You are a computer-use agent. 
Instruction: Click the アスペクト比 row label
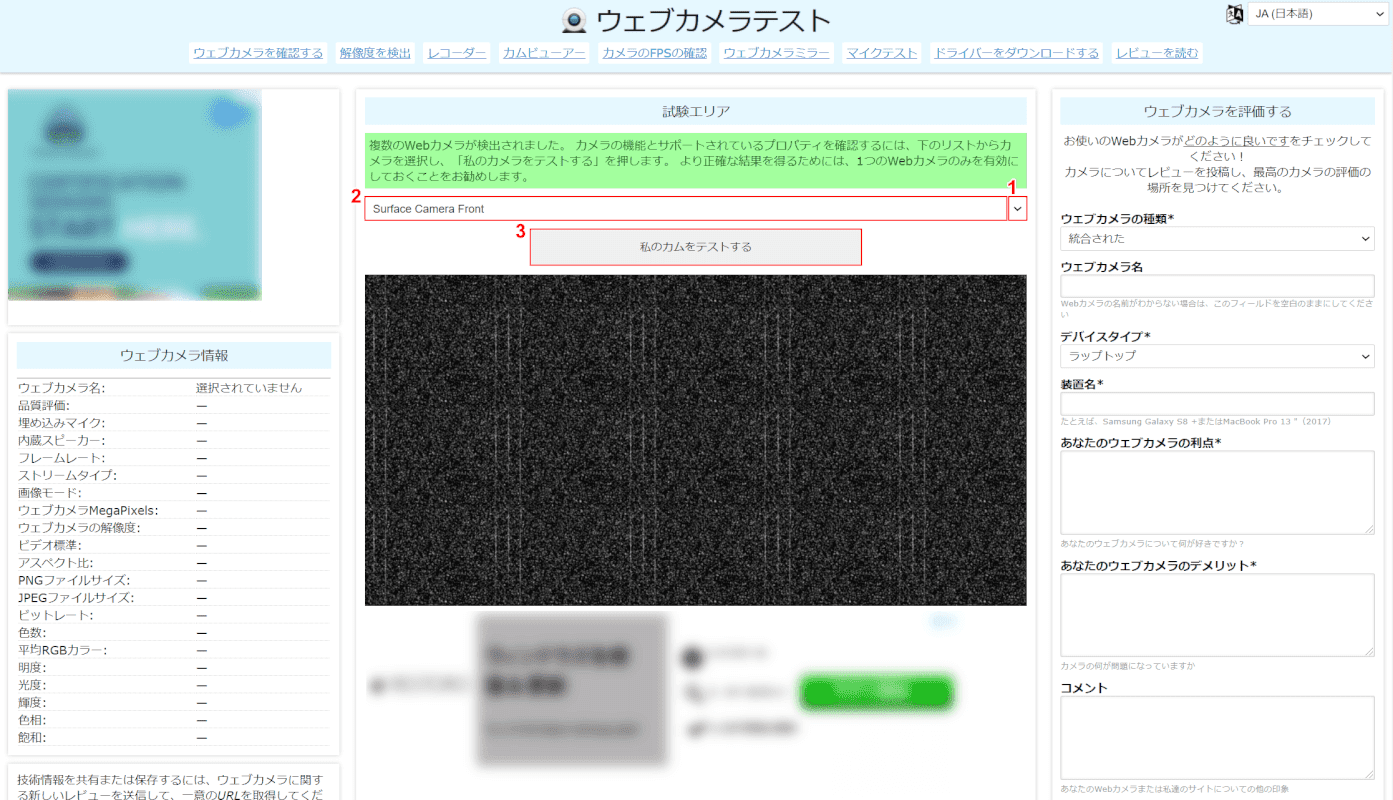(x=56, y=563)
